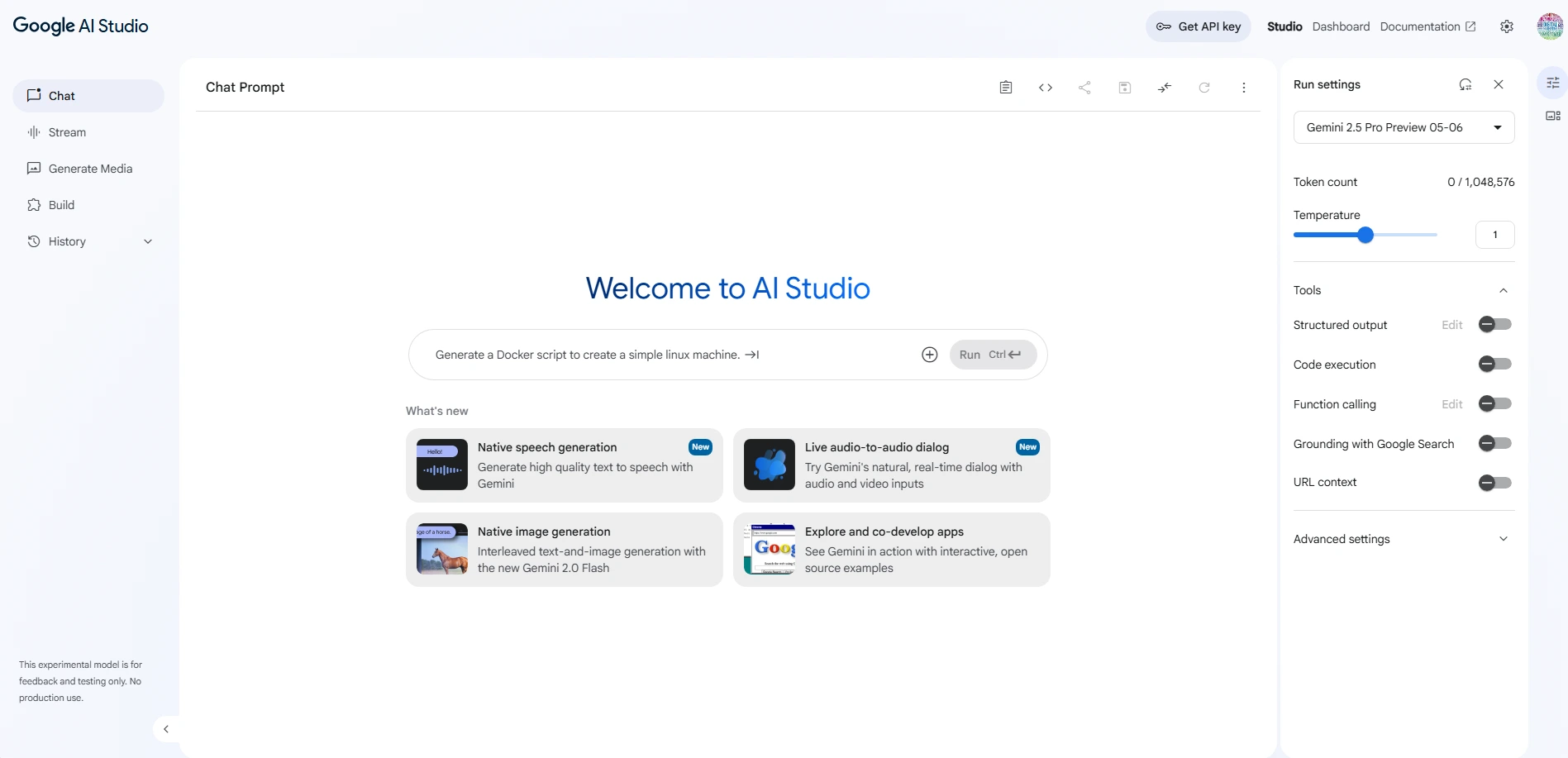Click the Live audio-to-audio blue blob thumbnail

point(770,465)
